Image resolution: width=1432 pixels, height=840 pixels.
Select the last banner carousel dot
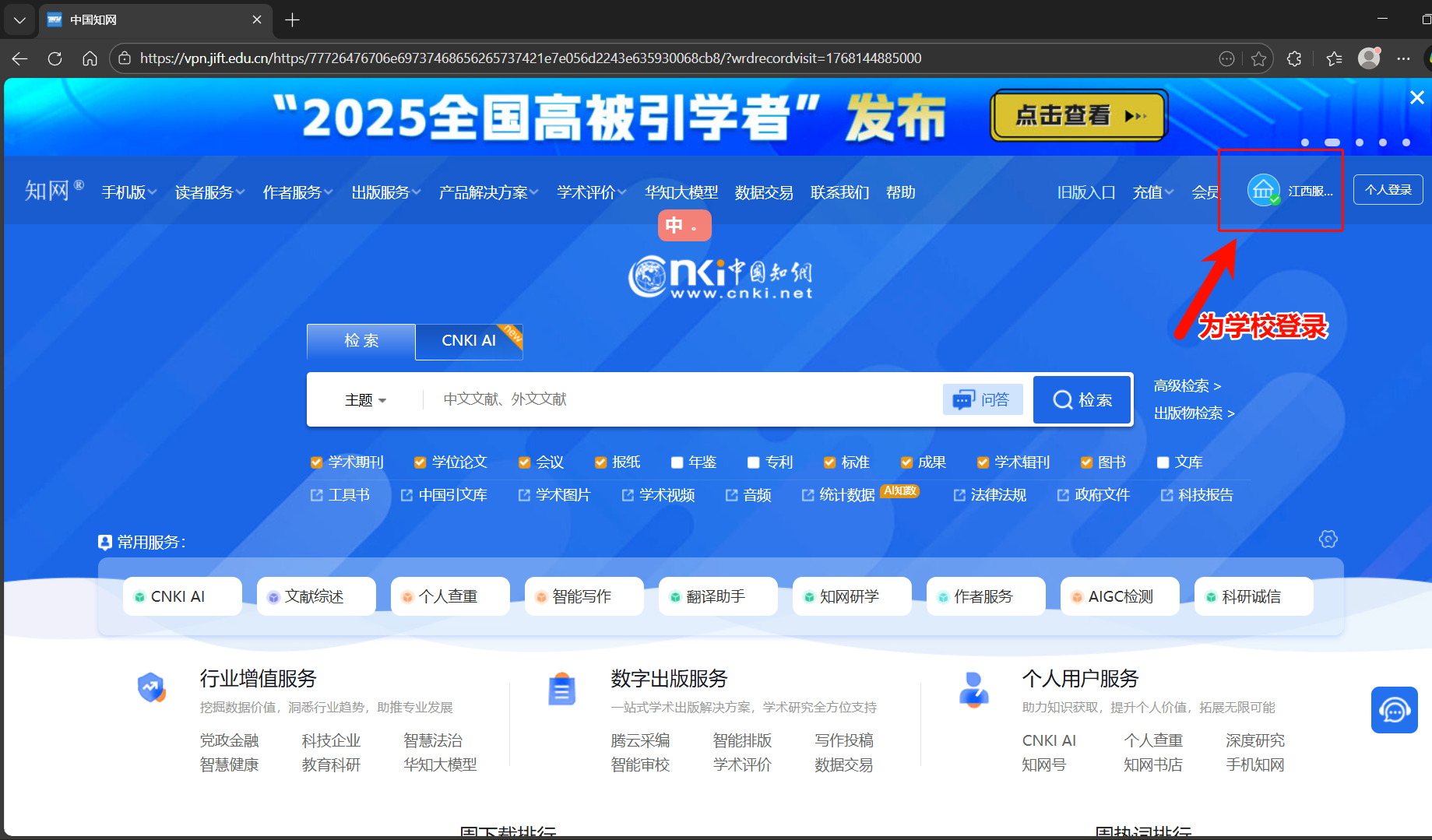[x=1406, y=142]
